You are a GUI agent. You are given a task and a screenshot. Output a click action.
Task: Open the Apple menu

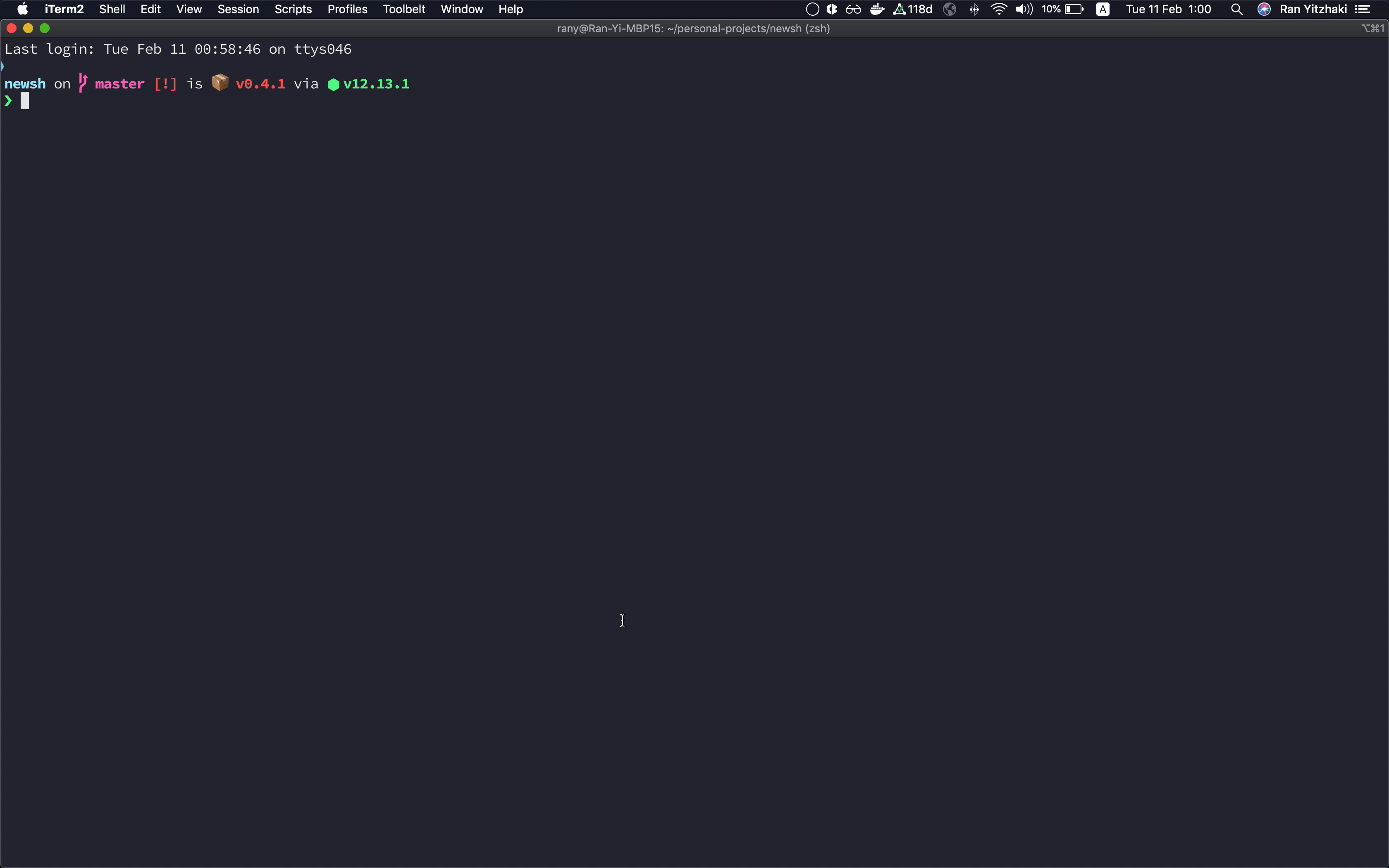click(x=22, y=9)
